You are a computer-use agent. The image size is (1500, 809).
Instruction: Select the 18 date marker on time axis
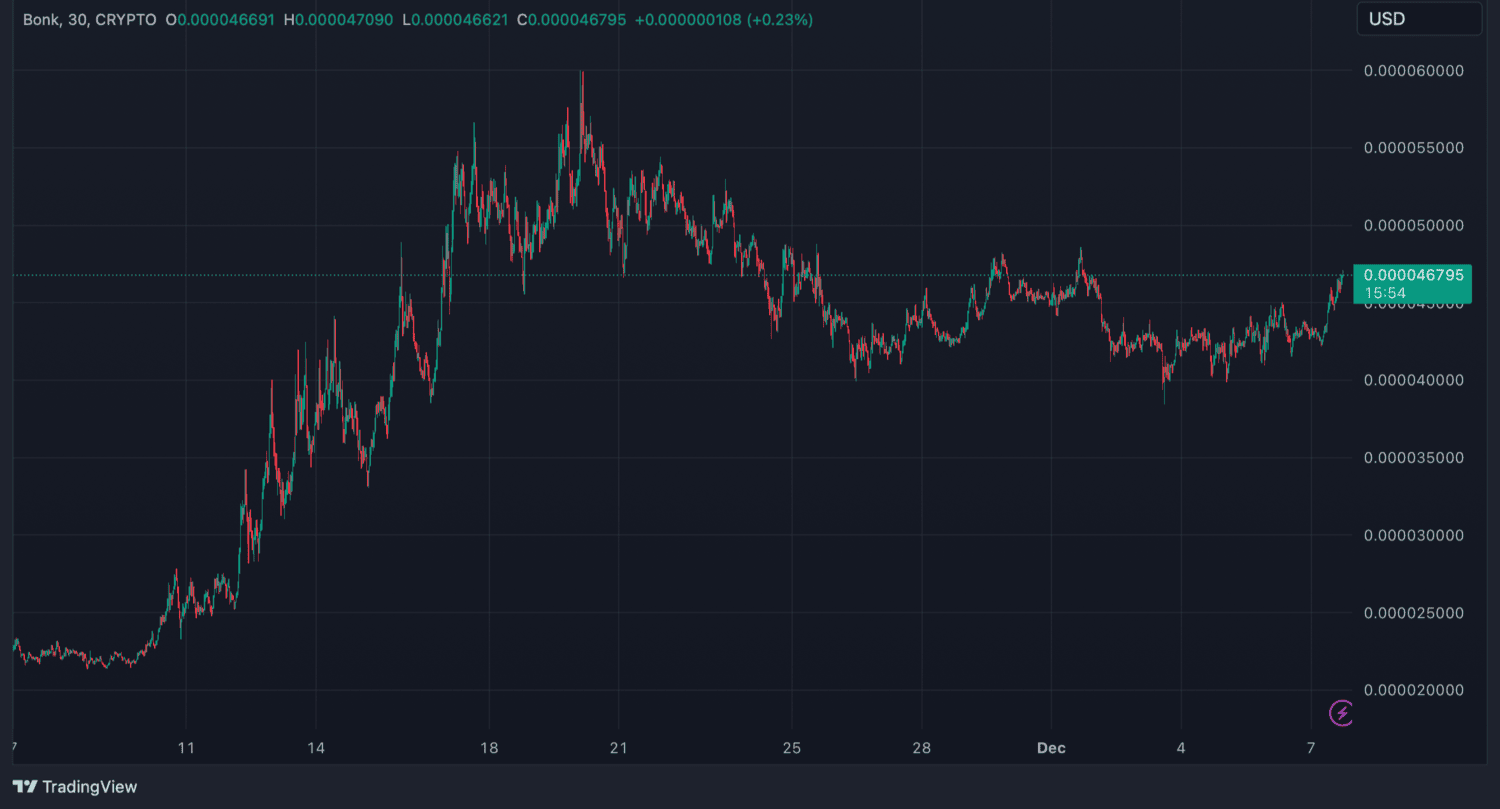point(488,748)
